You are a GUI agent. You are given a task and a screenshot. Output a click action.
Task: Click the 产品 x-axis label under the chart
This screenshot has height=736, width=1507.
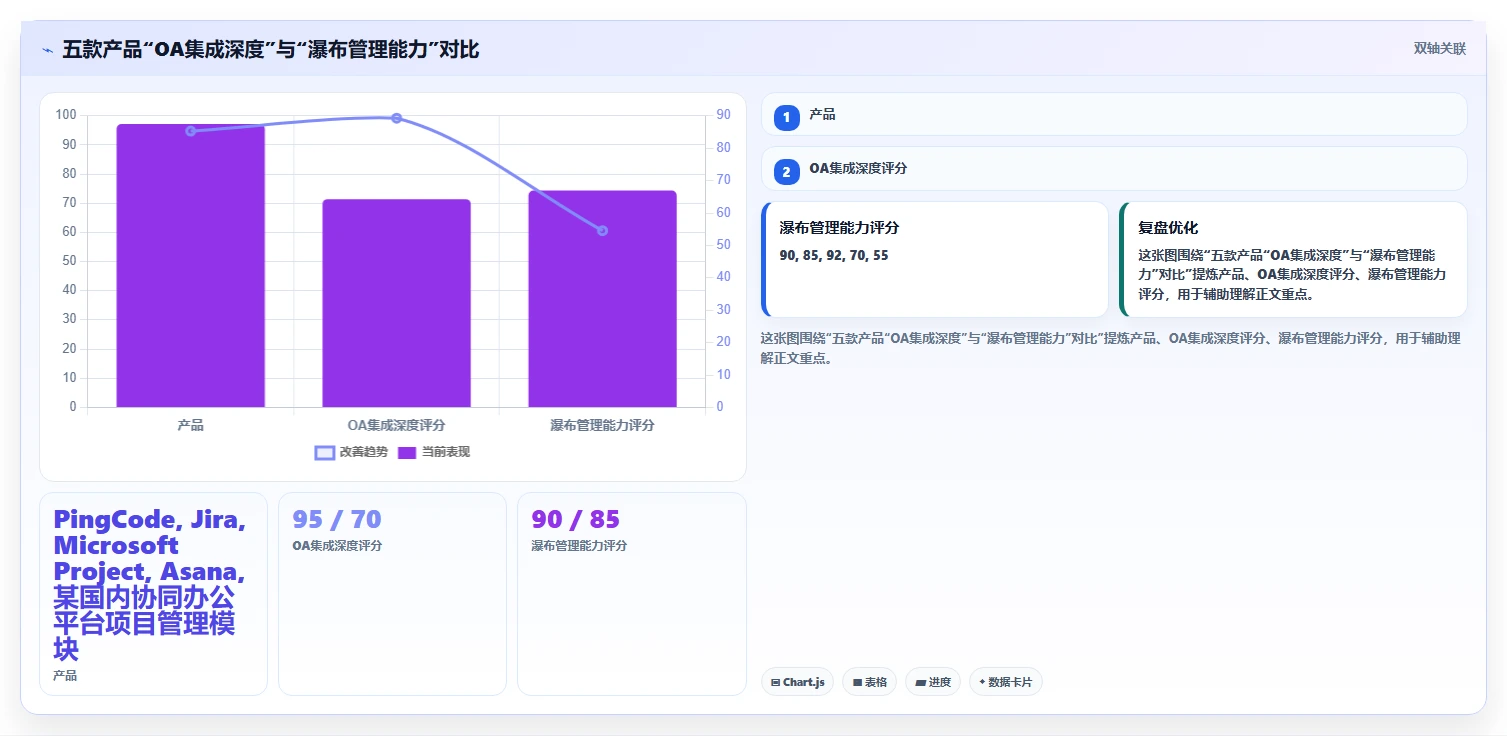tap(190, 425)
